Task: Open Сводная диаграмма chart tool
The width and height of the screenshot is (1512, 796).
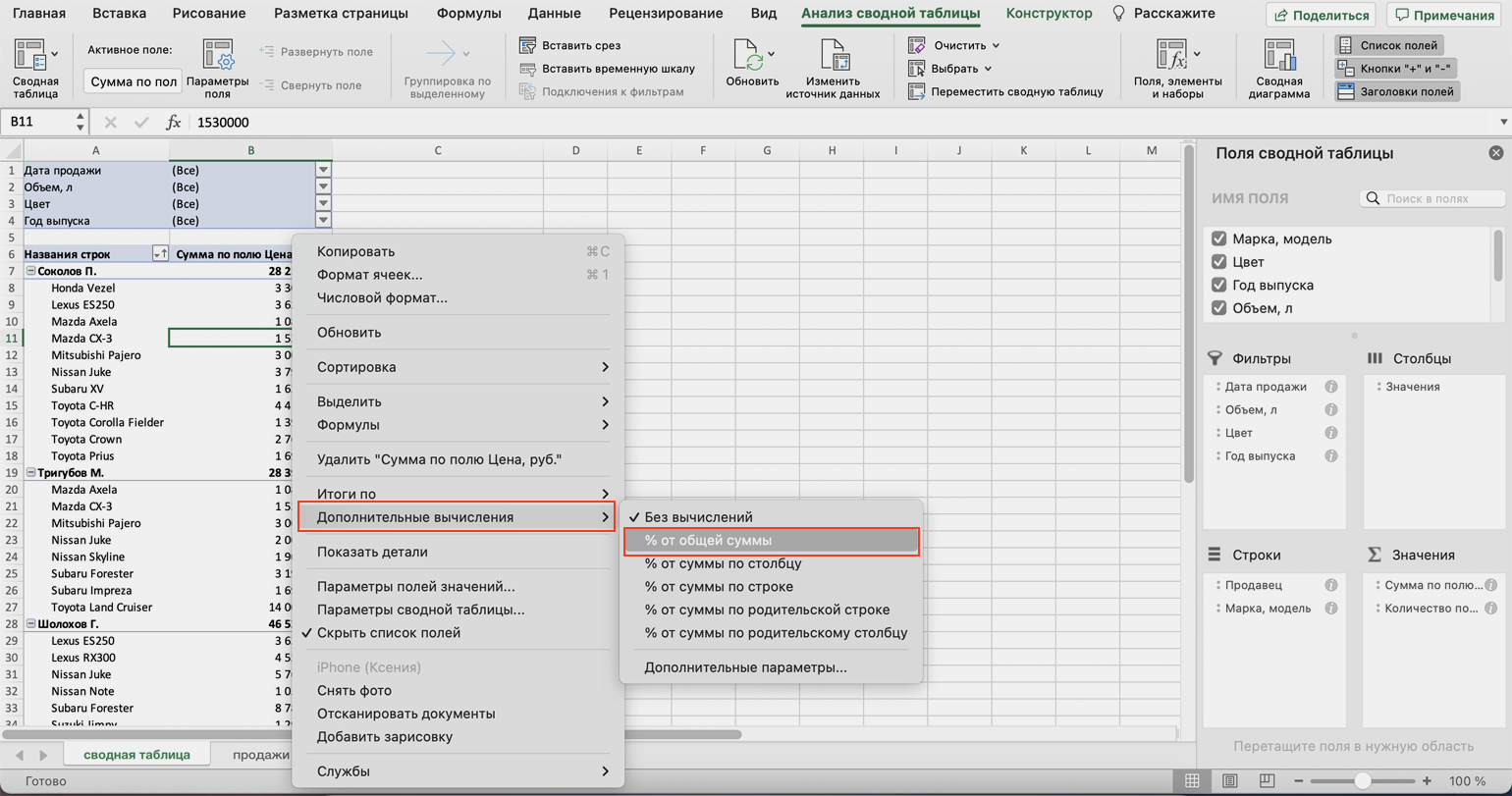Action: [x=1279, y=58]
